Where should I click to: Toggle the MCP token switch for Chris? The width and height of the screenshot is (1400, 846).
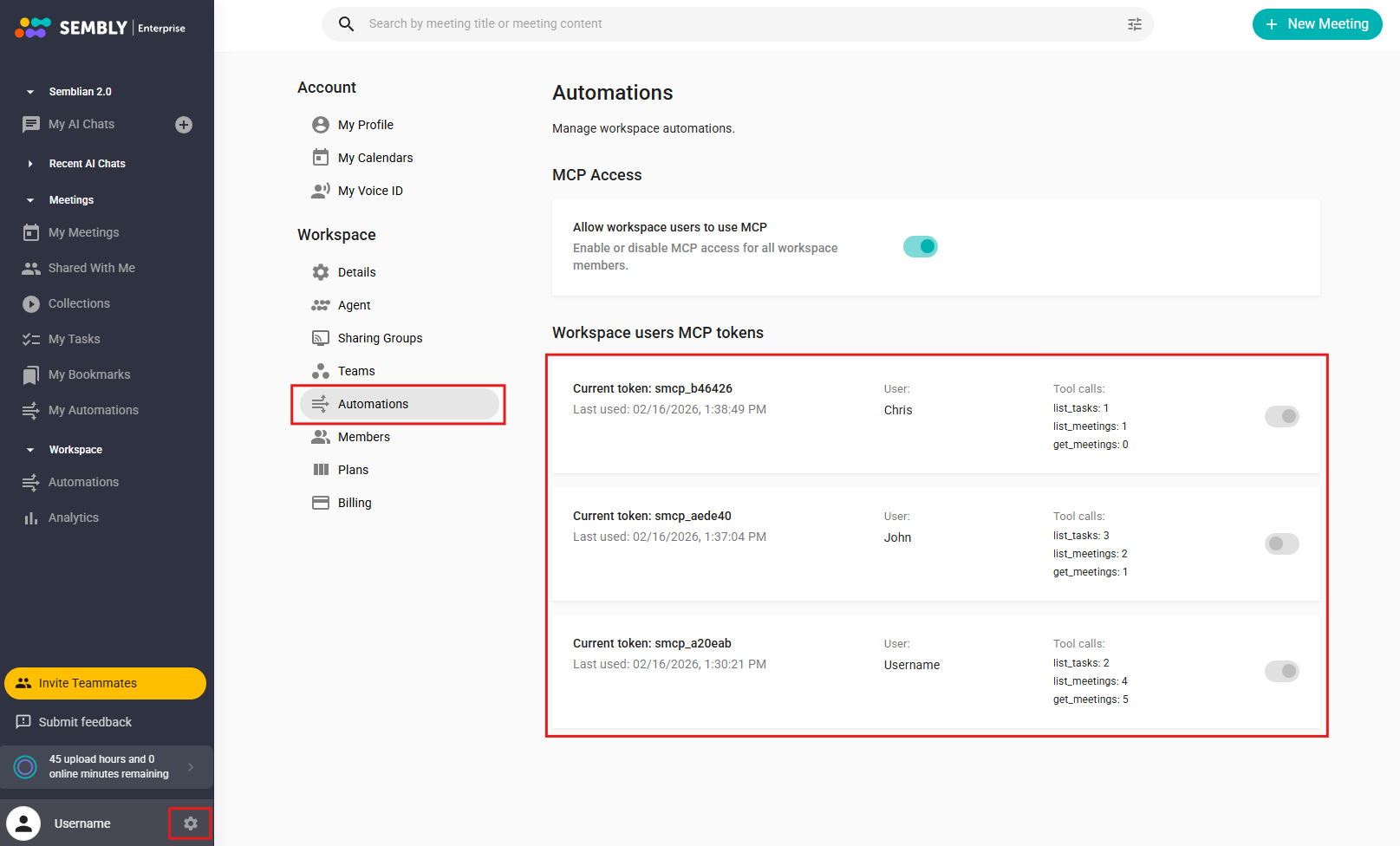1281,417
